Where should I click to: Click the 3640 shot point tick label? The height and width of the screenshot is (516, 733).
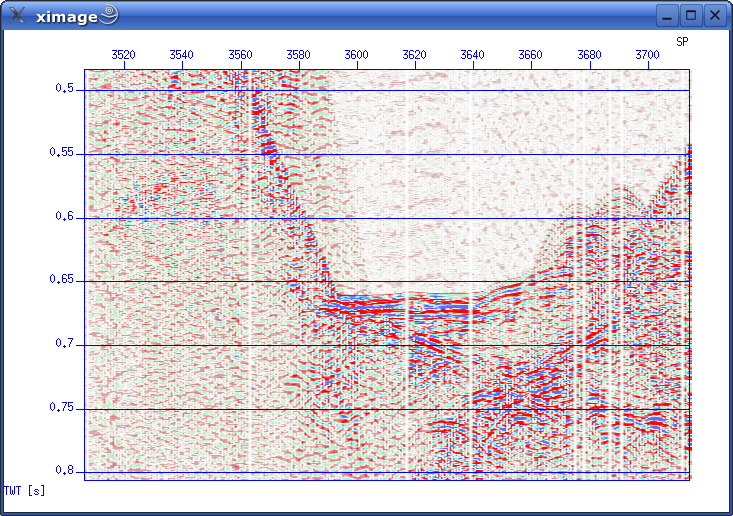473,54
